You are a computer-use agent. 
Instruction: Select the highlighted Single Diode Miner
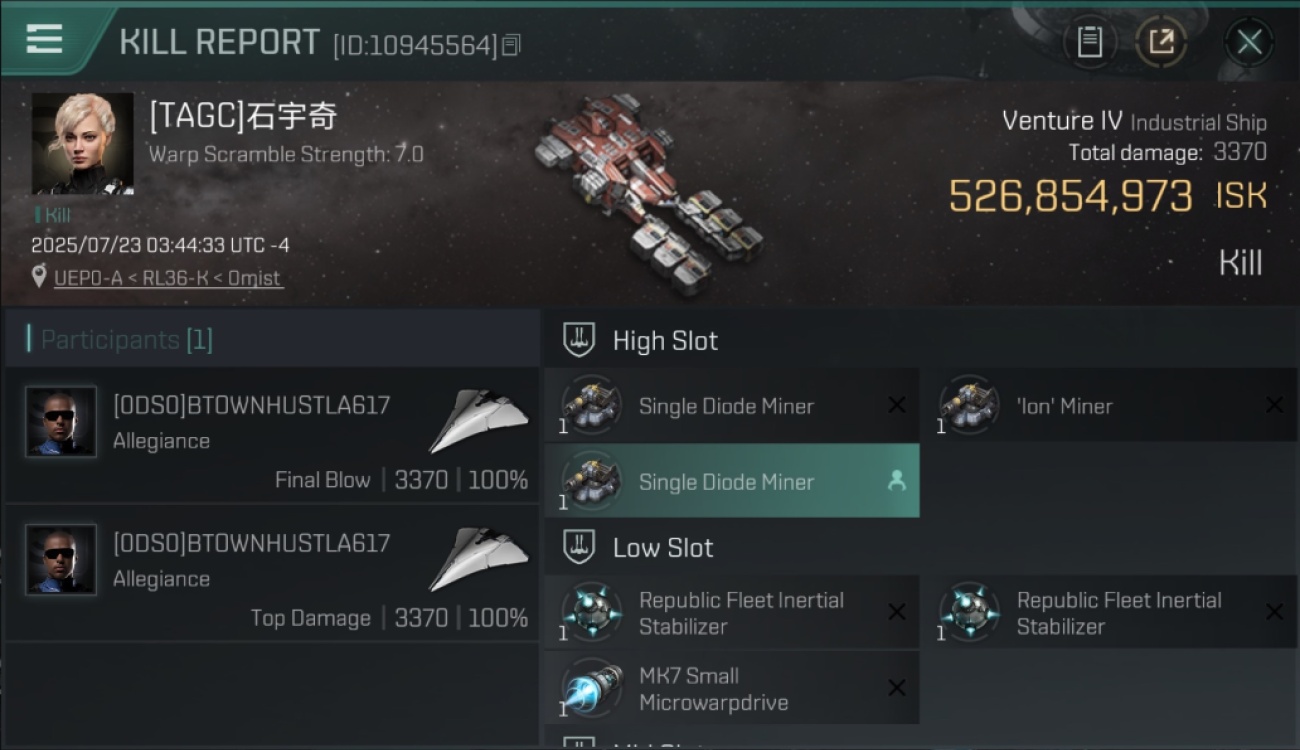[x=732, y=481]
